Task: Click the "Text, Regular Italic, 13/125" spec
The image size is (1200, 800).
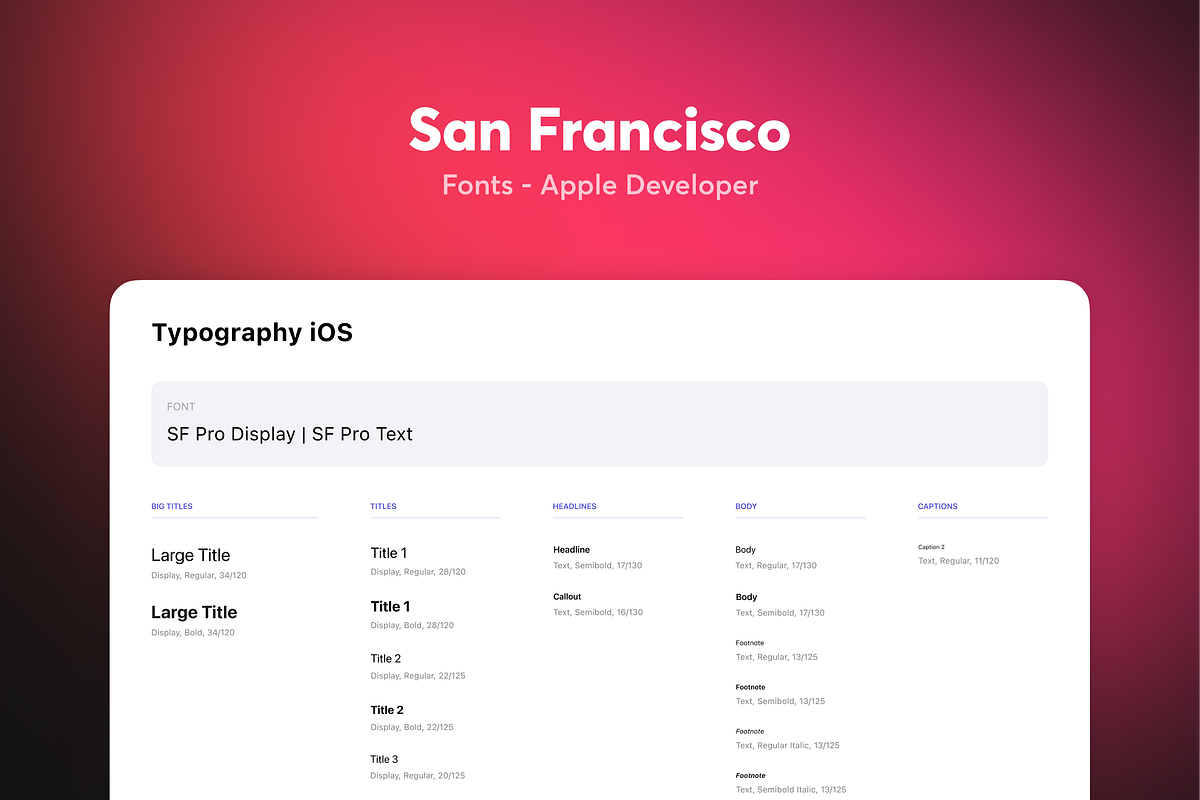Action: tap(788, 746)
